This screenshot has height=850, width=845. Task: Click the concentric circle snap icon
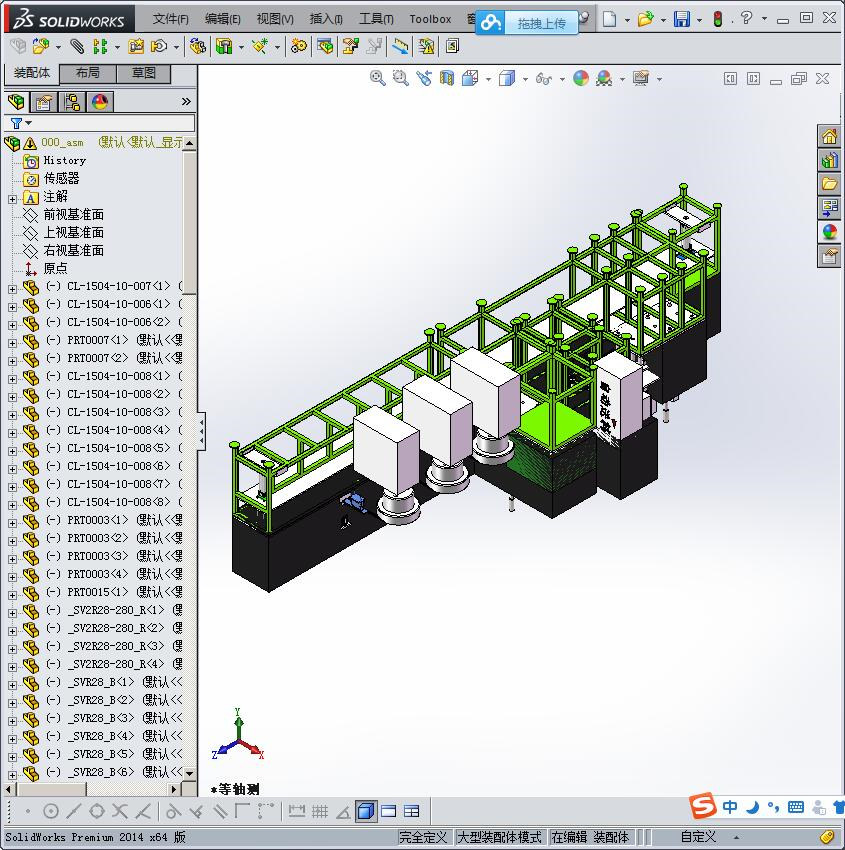pos(50,811)
